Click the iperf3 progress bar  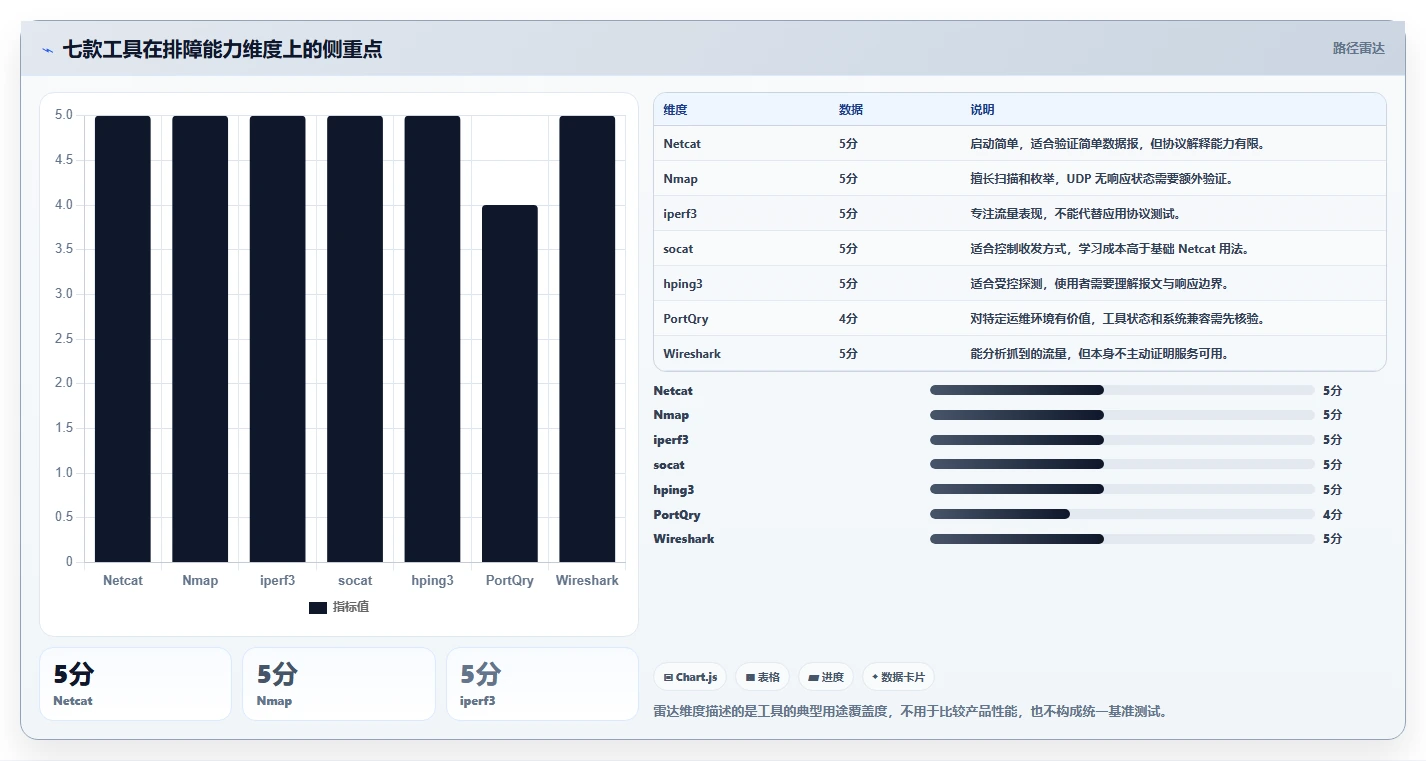point(1122,440)
